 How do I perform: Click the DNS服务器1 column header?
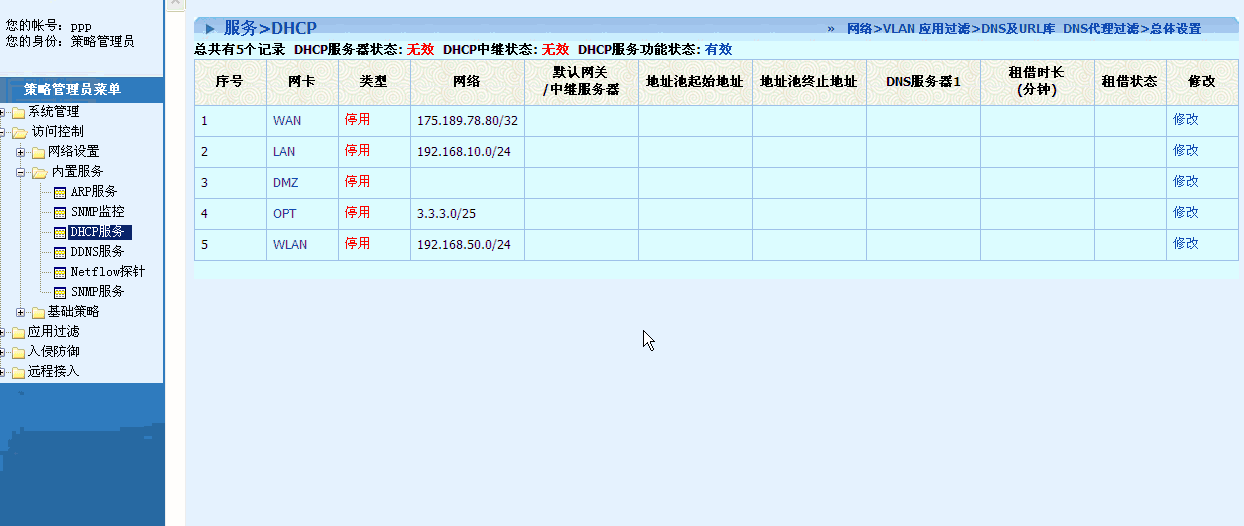tap(923, 82)
